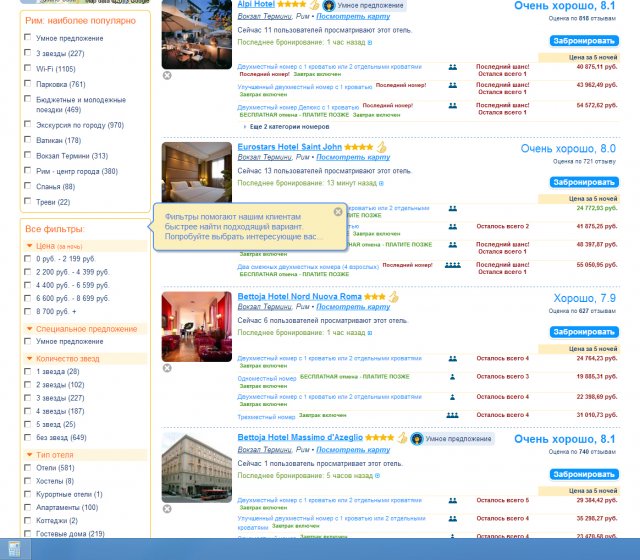
Task: Open Bettoja Hotel Nord Nuova Roma link
Action: tap(300, 297)
